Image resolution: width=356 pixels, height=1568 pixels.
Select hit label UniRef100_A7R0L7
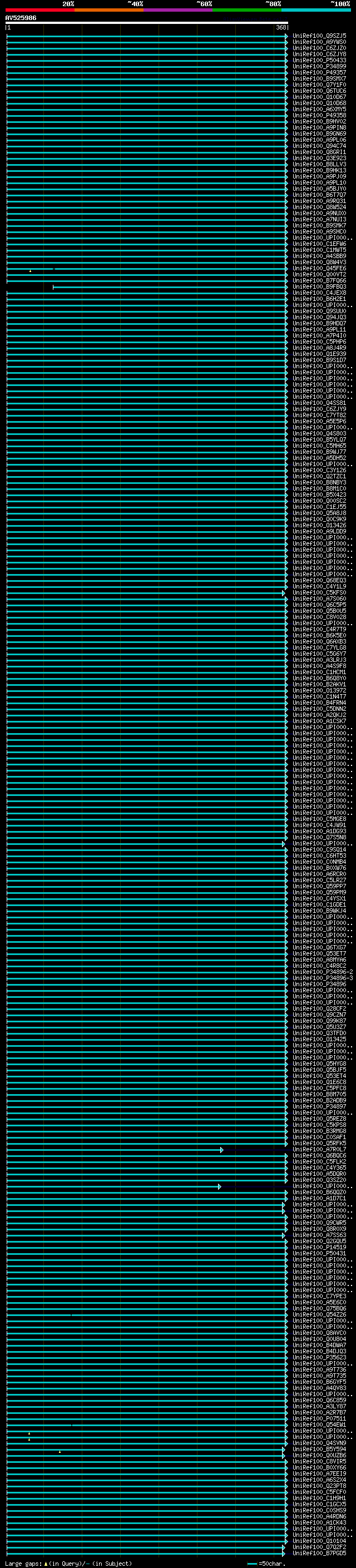tap(319, 1150)
